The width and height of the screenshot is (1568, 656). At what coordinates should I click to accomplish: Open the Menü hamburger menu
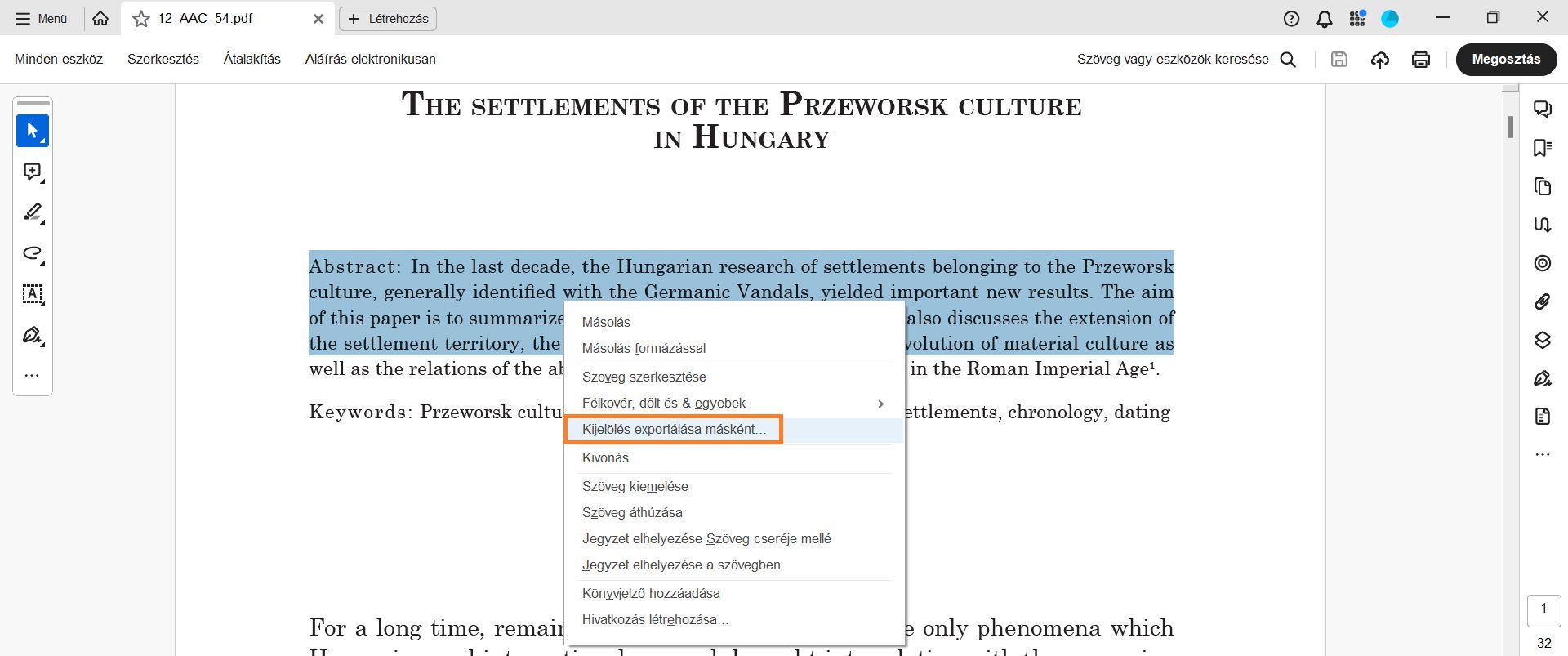pyautogui.click(x=41, y=19)
